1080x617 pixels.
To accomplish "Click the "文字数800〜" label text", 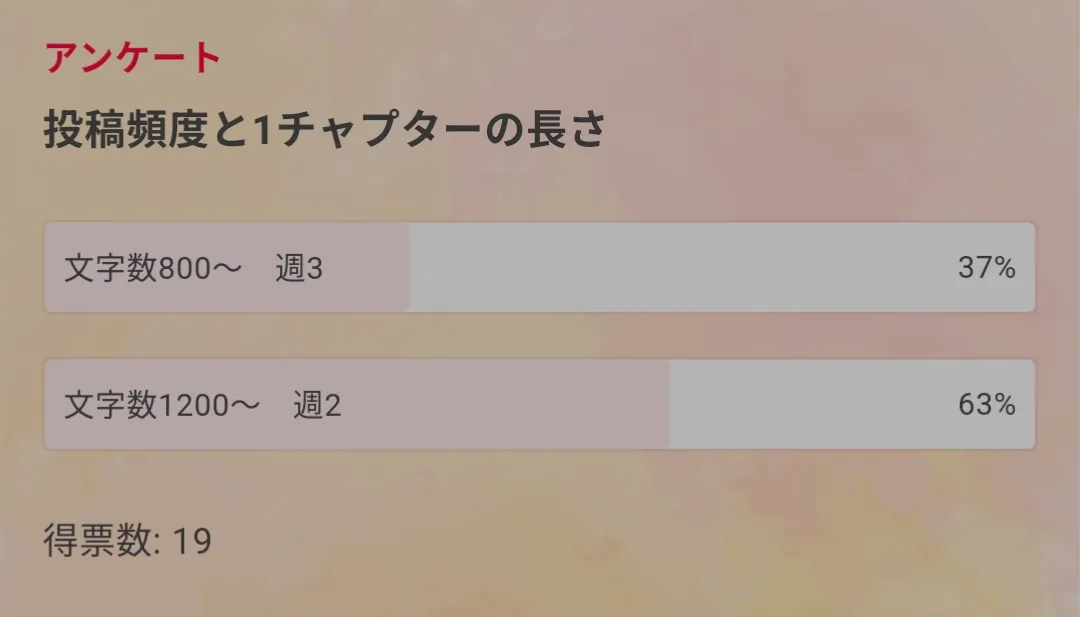I will [x=153, y=268].
